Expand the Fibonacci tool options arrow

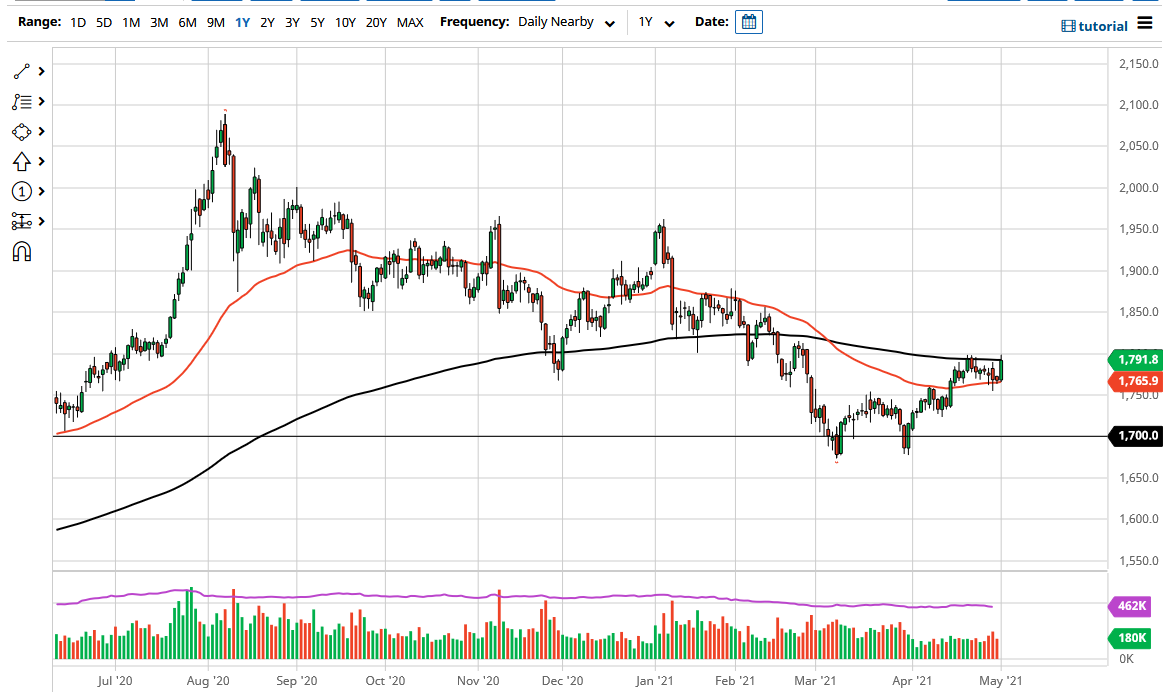click(x=42, y=101)
